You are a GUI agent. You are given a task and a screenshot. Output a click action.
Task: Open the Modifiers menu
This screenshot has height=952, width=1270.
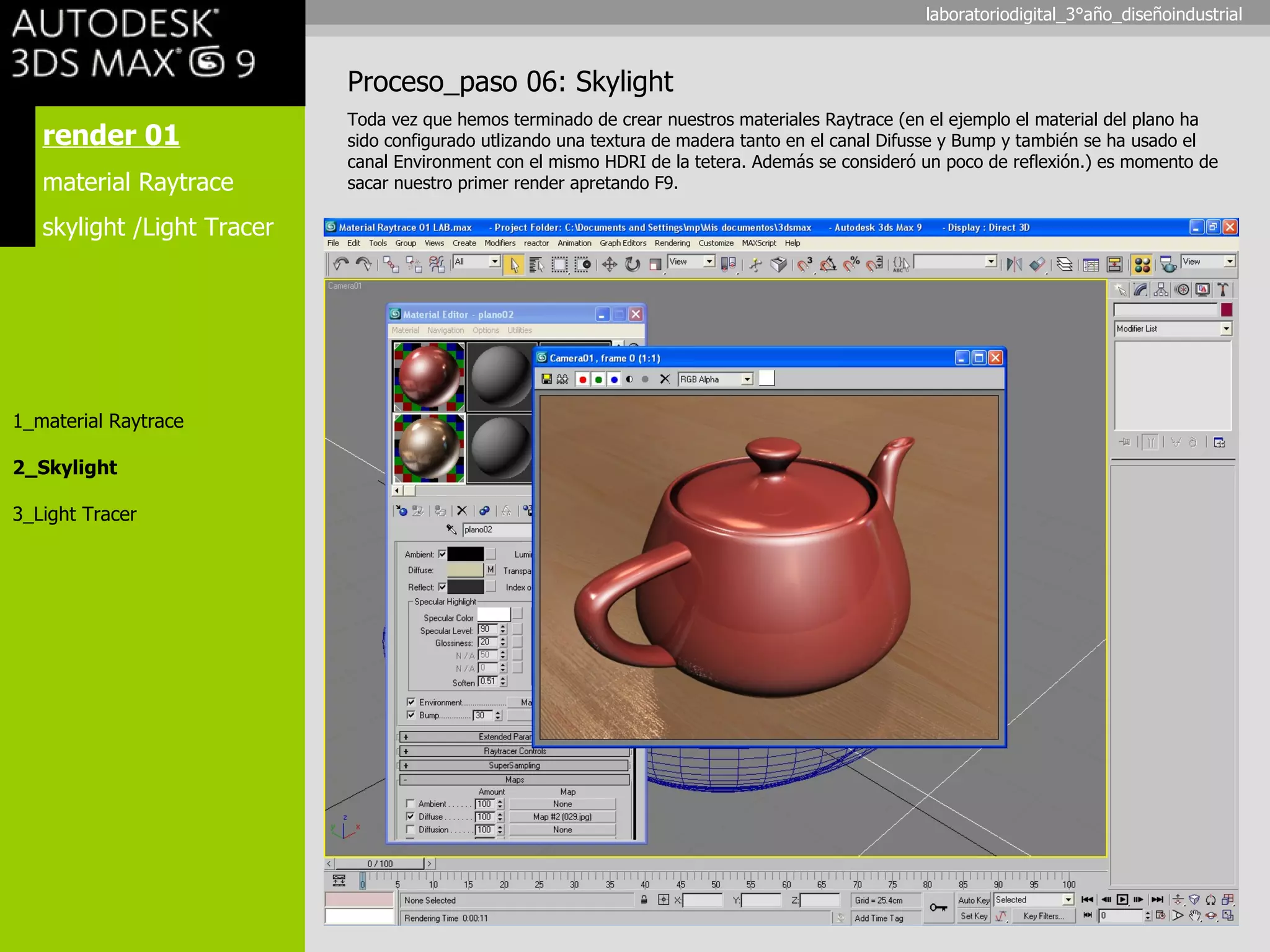pyautogui.click(x=500, y=243)
